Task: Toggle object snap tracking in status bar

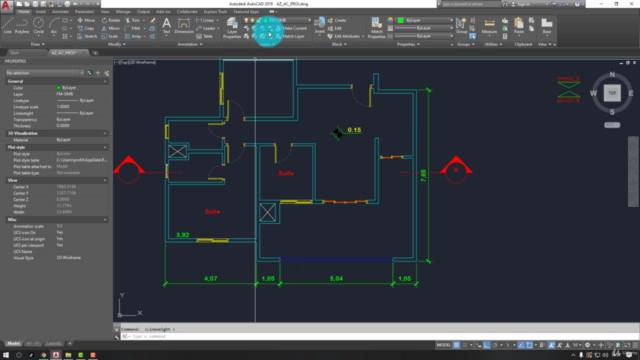Action: [521, 345]
